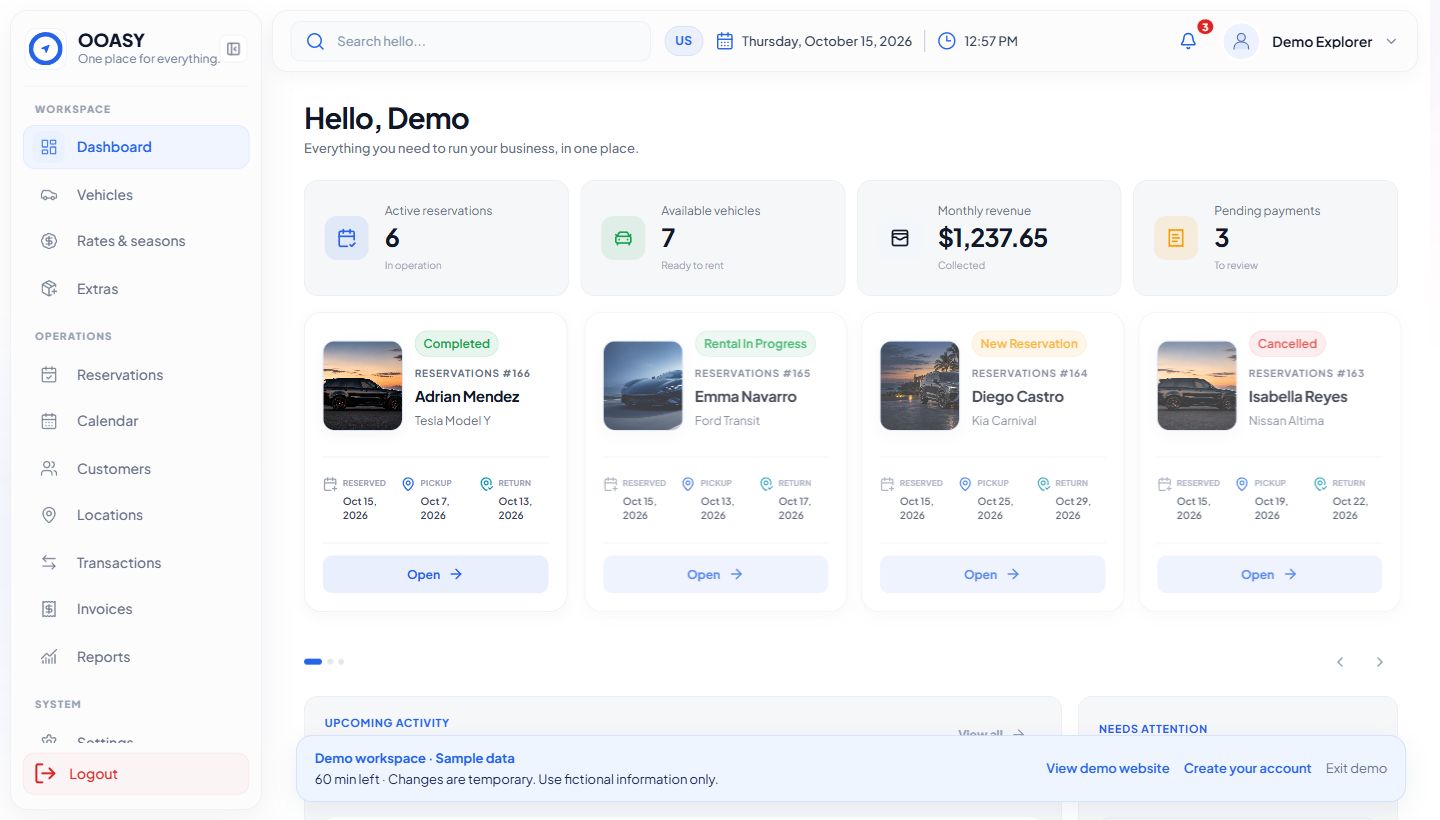Screen dimensions: 1440x820
Task: Open Rates & seasons section
Action: [136, 241]
